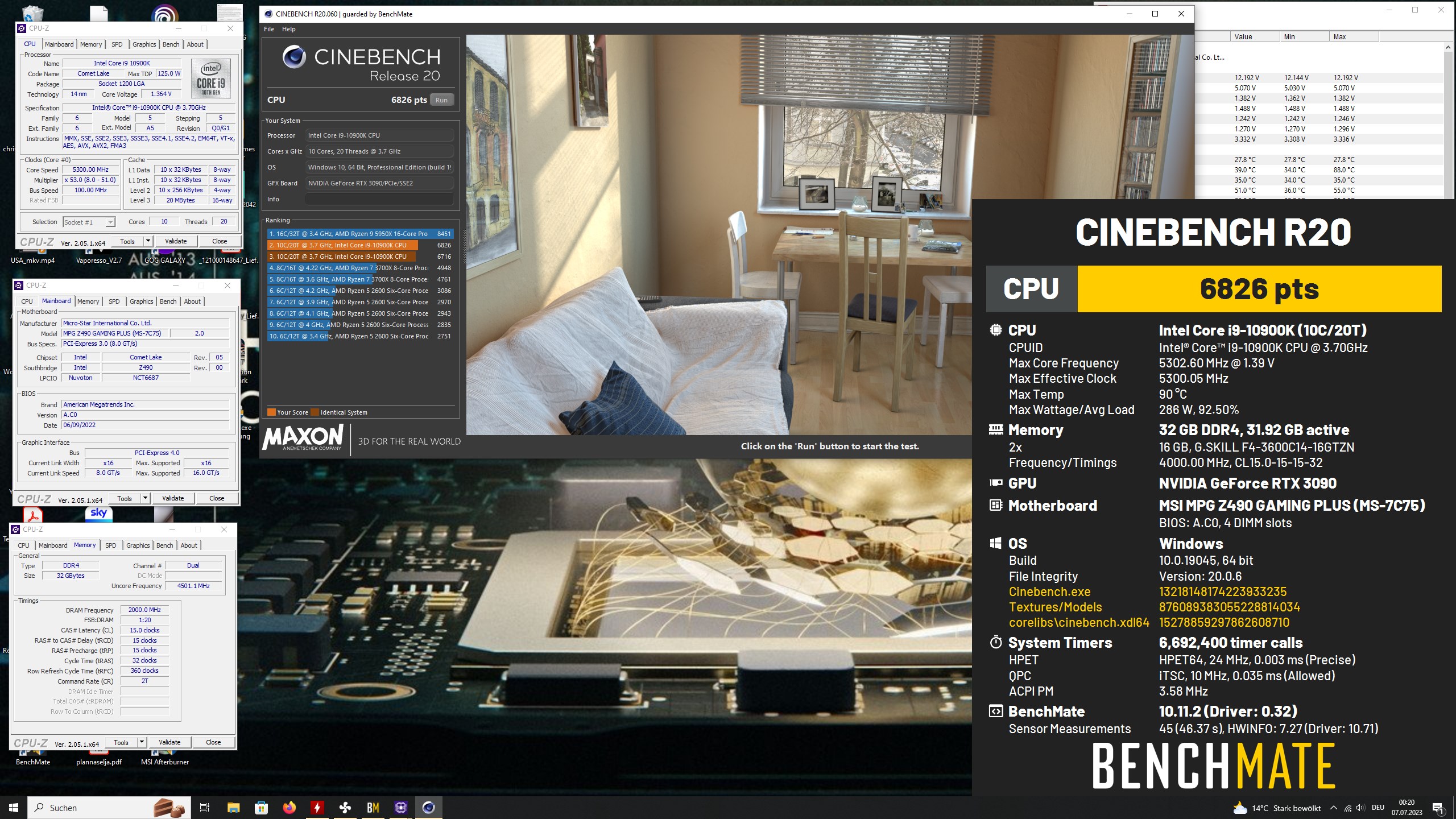Select ranking entry 4 Ryzen 7 3700X 4948
Image resolution: width=1456 pixels, height=819 pixels.
point(360,268)
